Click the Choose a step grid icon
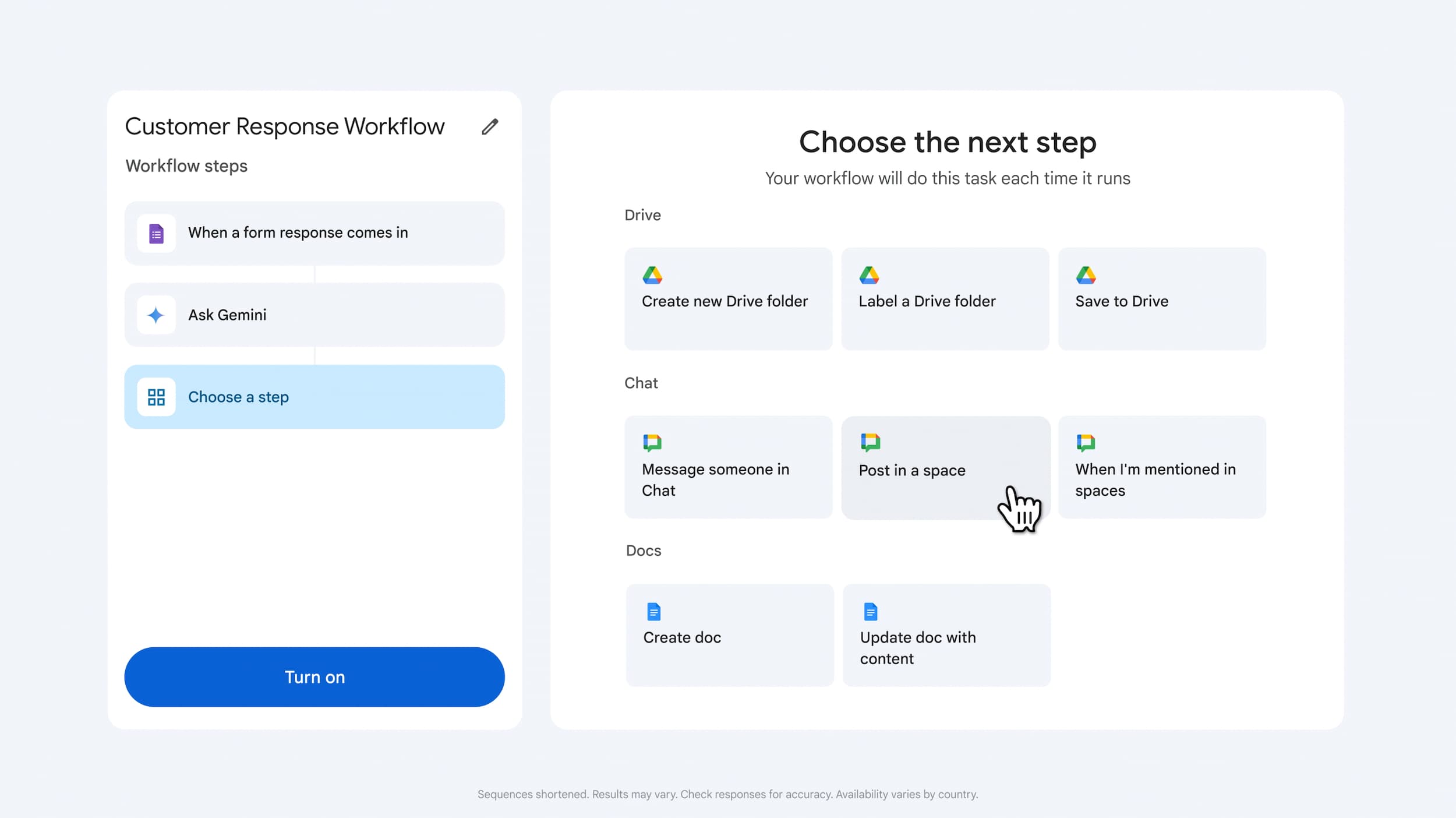Viewport: 1456px width, 818px height. click(x=156, y=397)
